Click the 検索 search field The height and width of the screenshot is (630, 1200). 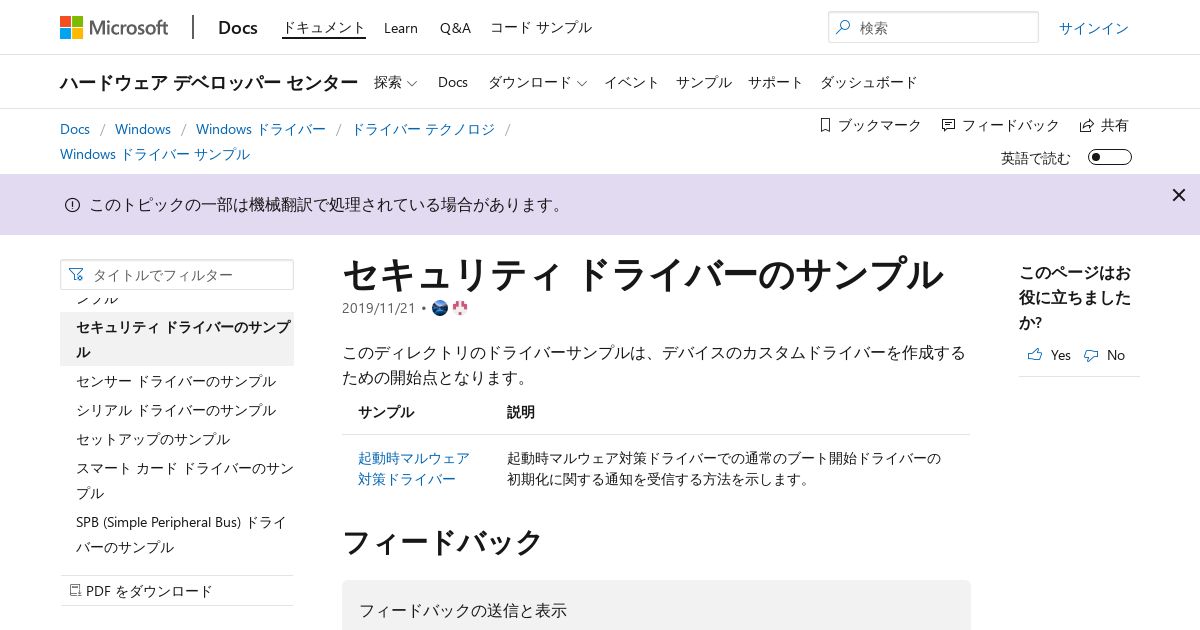(x=933, y=28)
